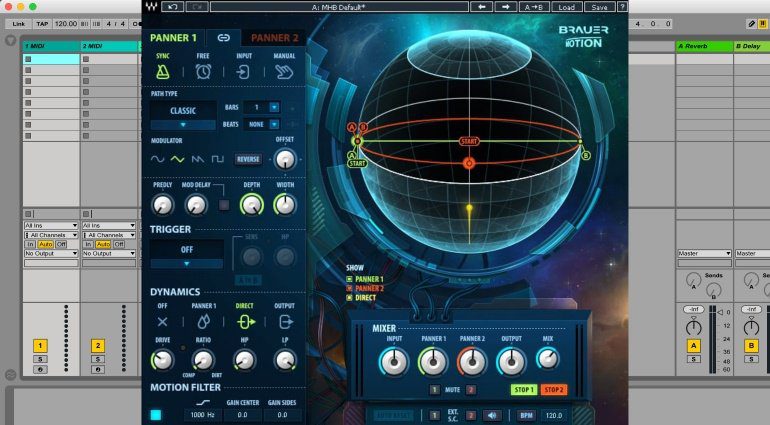Open help question mark button
The width and height of the screenshot is (770, 425).
click(x=622, y=7)
